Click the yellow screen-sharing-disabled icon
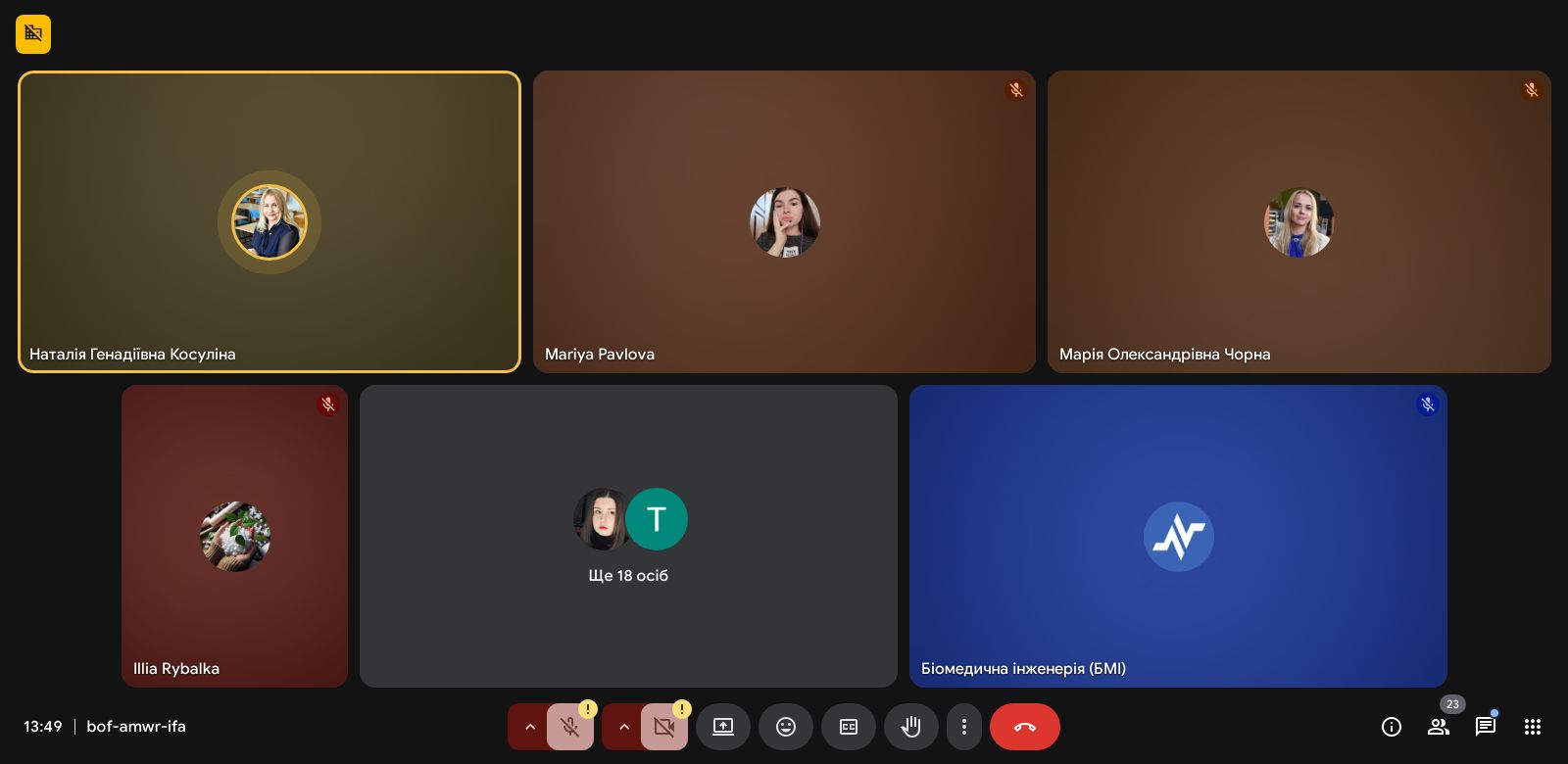The width and height of the screenshot is (1568, 764). click(x=33, y=34)
